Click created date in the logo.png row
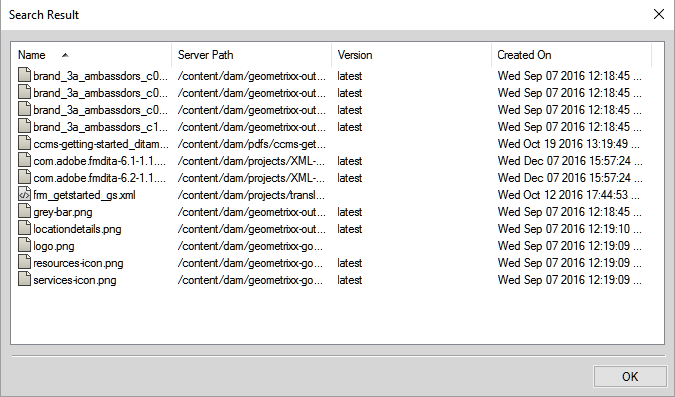 click(570, 246)
